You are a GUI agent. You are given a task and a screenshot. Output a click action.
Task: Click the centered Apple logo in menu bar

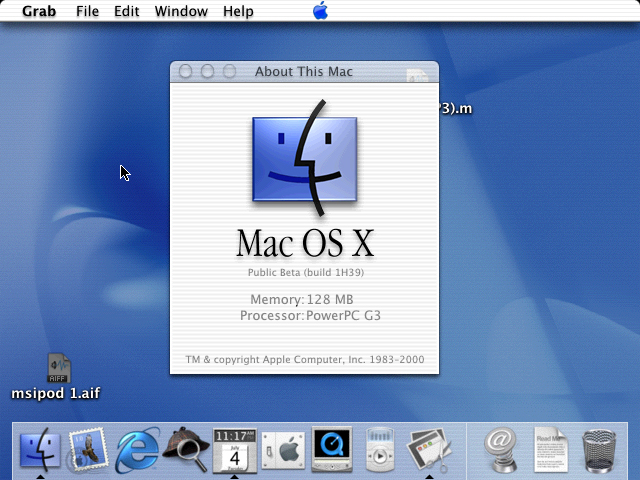pyautogui.click(x=320, y=11)
